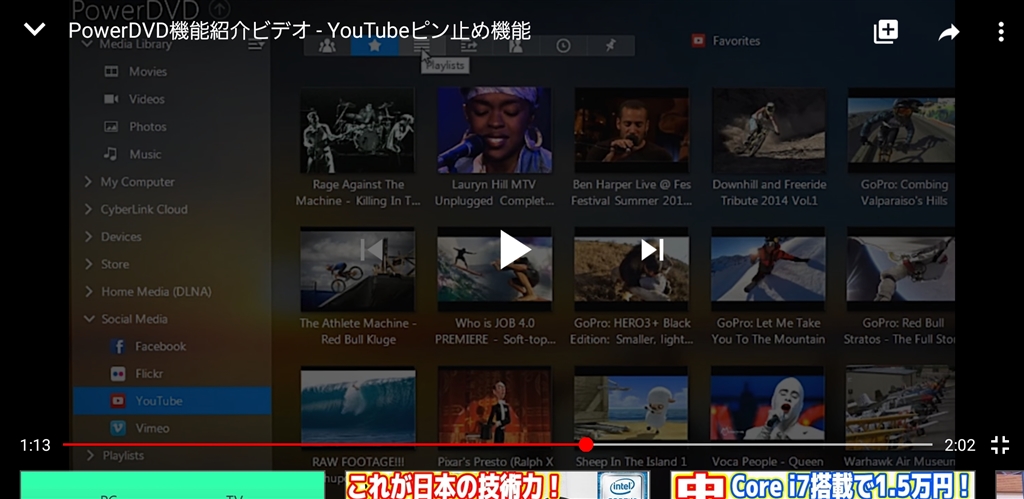The image size is (1024, 499).
Task: Click the unplayed part of the progress bar
Action: (x=763, y=445)
